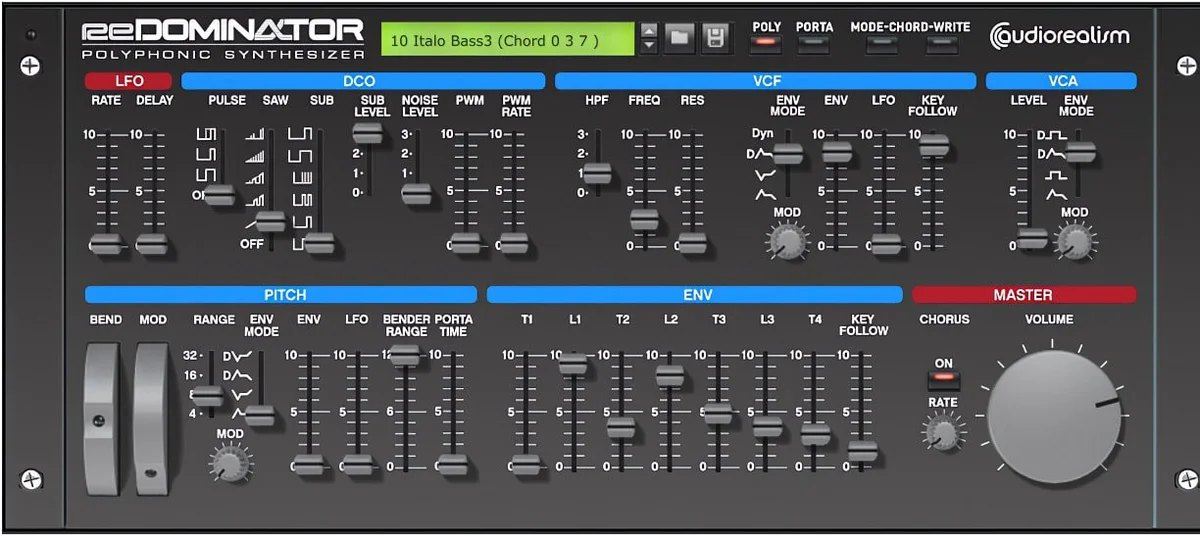
Task: Click the envelope L1 slider handle
Action: tap(573, 364)
